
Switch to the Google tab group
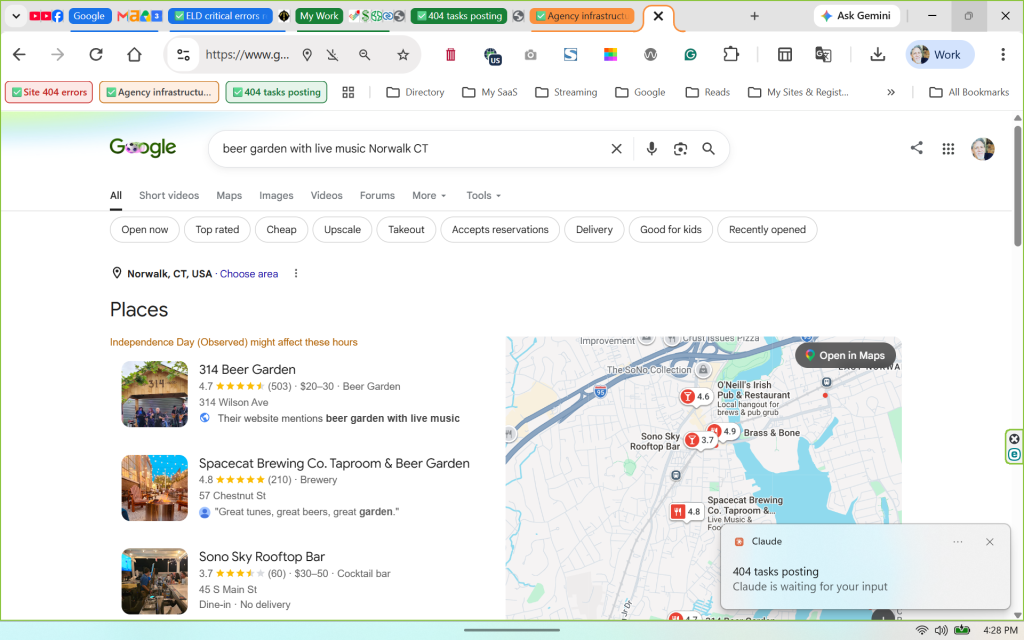pos(89,16)
